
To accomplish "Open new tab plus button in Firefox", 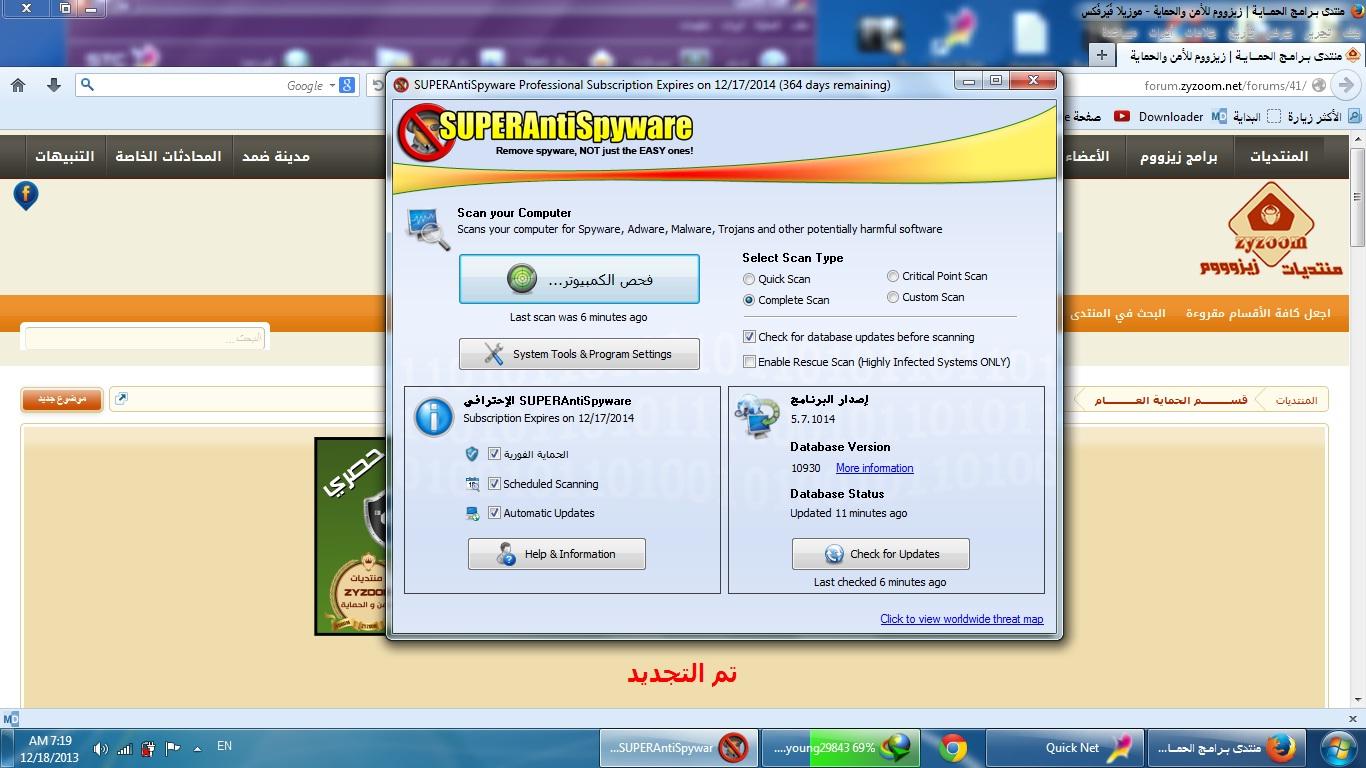I will 1101,55.
